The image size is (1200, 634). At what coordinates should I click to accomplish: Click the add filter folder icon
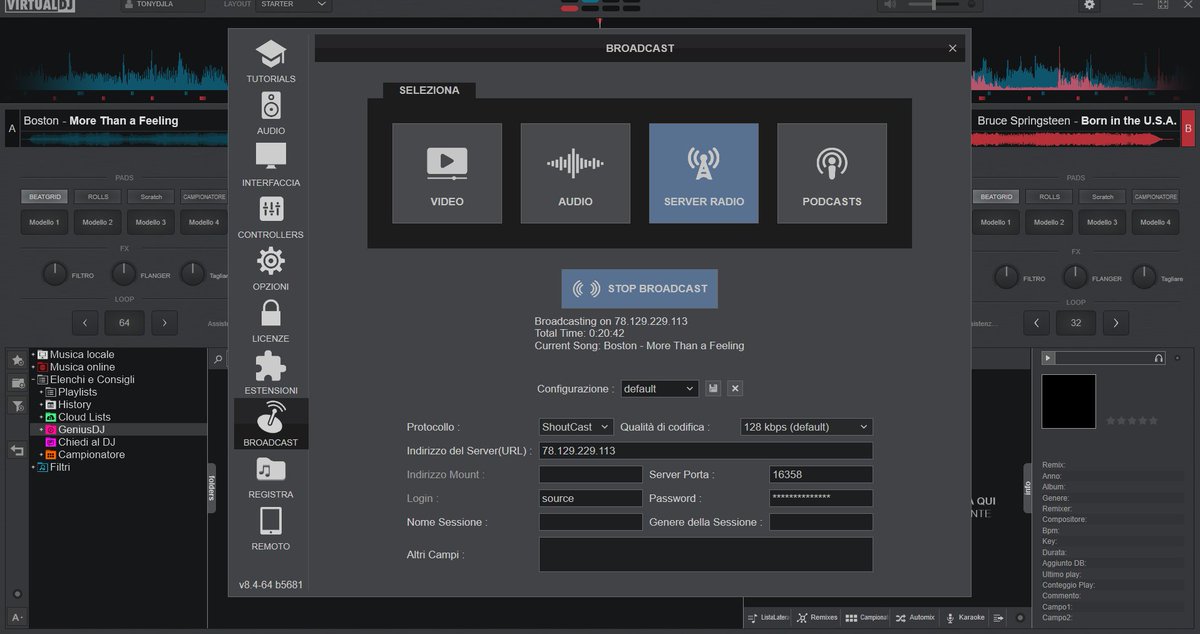[x=18, y=406]
